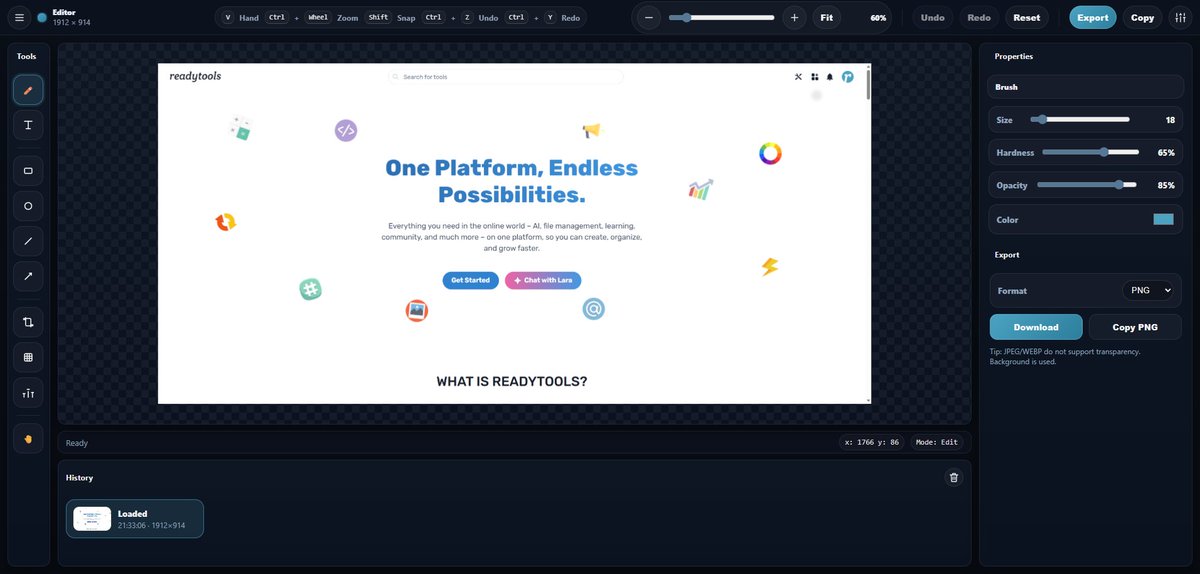The width and height of the screenshot is (1200, 574).
Task: Click the blue at-sign icon
Action: click(594, 309)
